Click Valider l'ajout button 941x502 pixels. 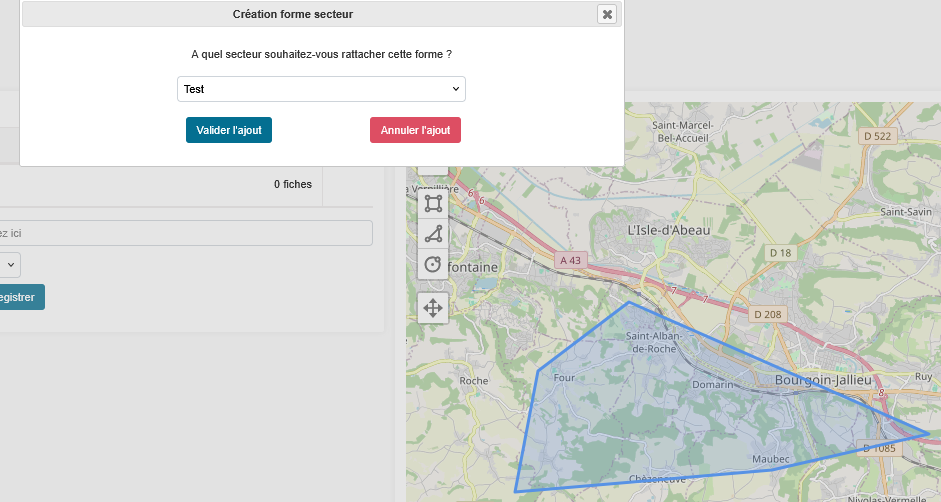[229, 130]
